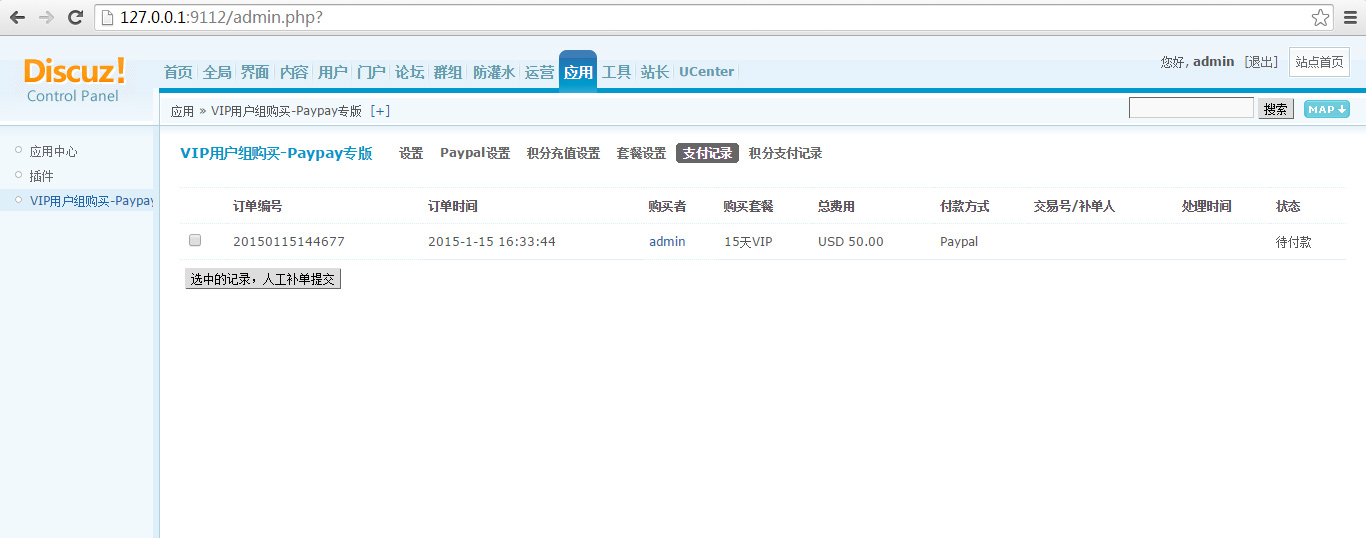
Task: Click the 购买套餐 column header
Action: click(748, 206)
